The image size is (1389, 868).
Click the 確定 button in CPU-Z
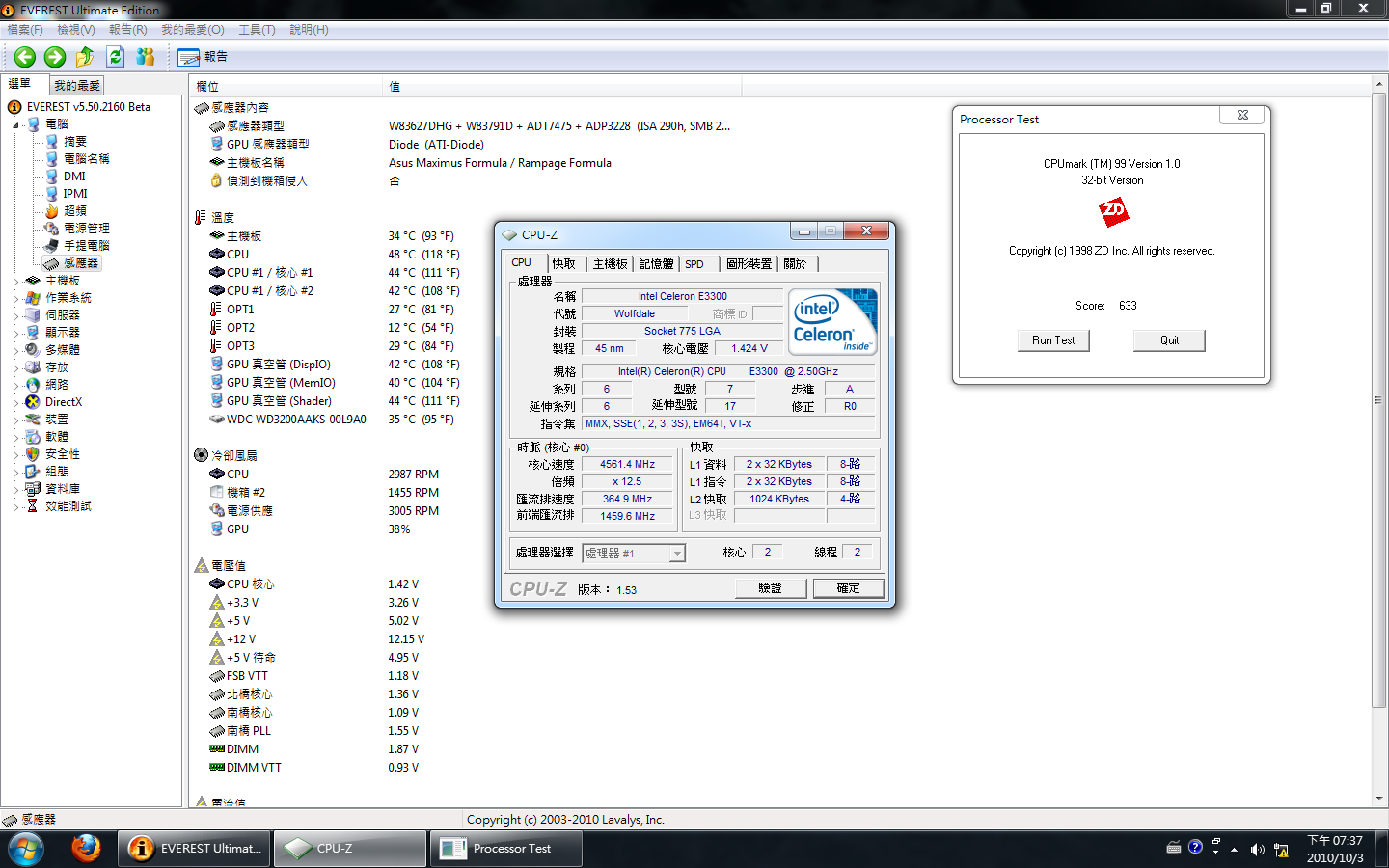pos(848,588)
